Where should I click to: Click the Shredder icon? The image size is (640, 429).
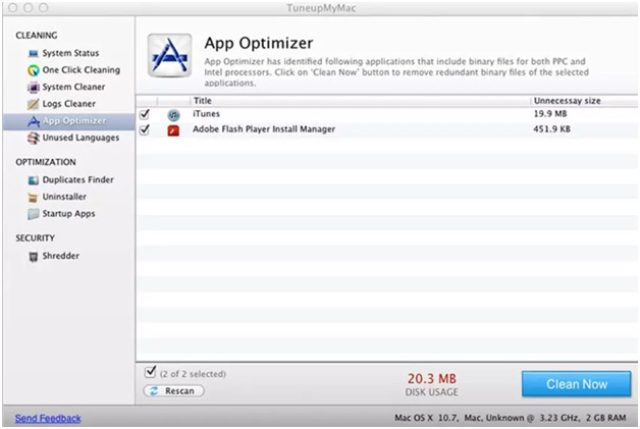coord(33,256)
